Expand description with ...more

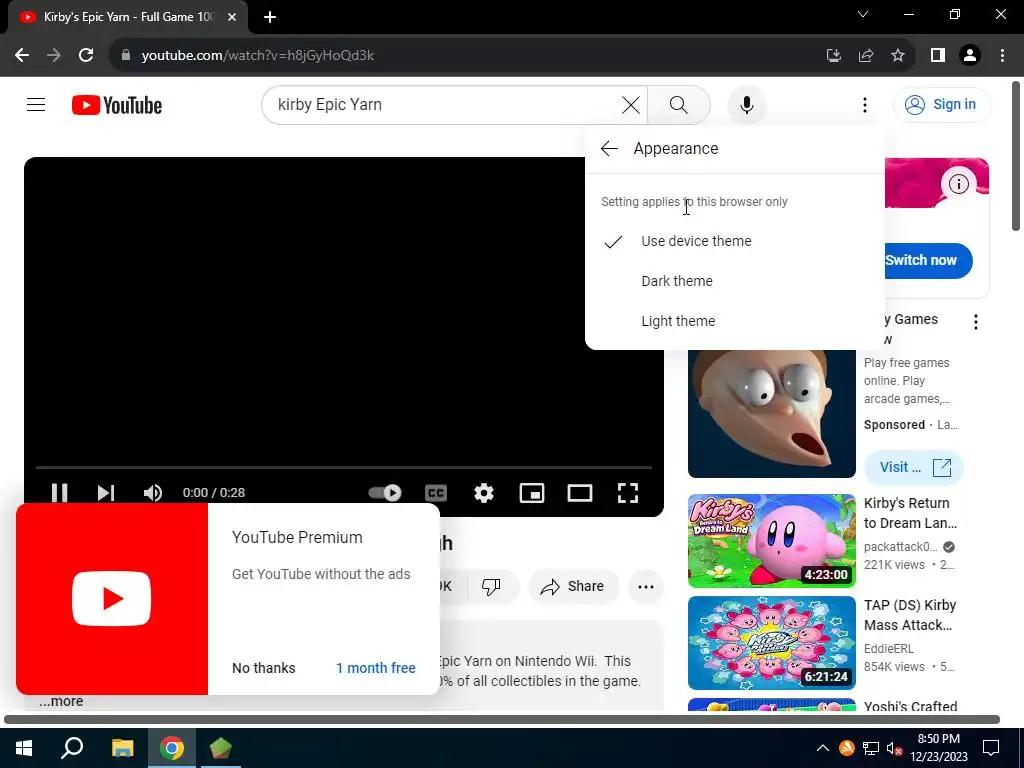pos(61,701)
